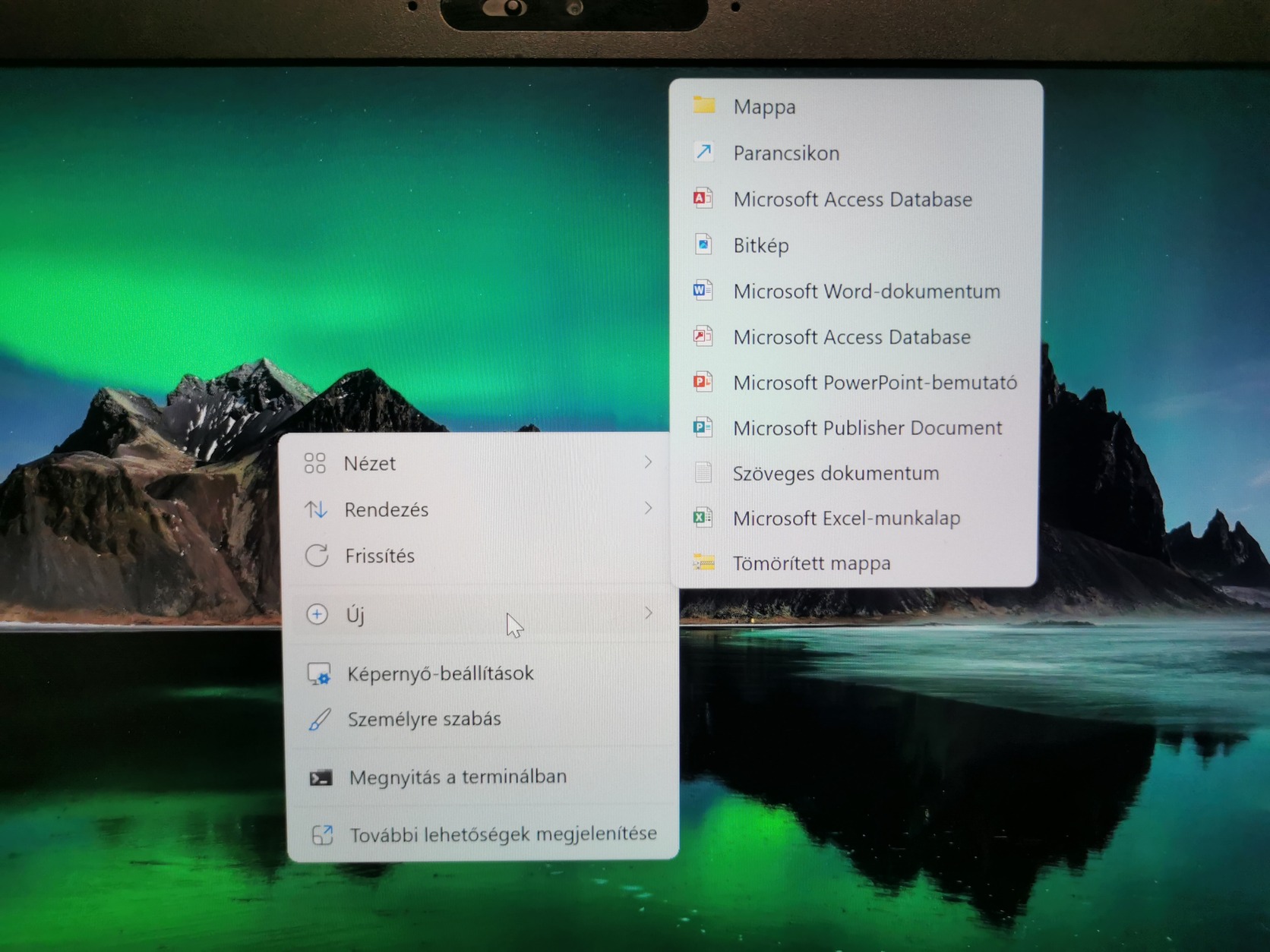Create a new Szöveges dokumentum
The width and height of the screenshot is (1270, 952).
tap(855, 473)
